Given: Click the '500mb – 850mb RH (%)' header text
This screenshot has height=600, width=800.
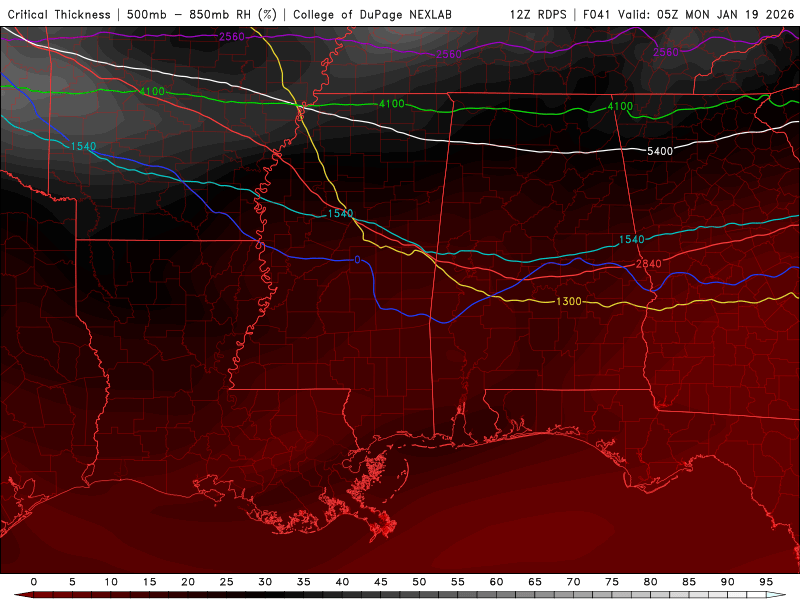Looking at the screenshot, I should (202, 15).
